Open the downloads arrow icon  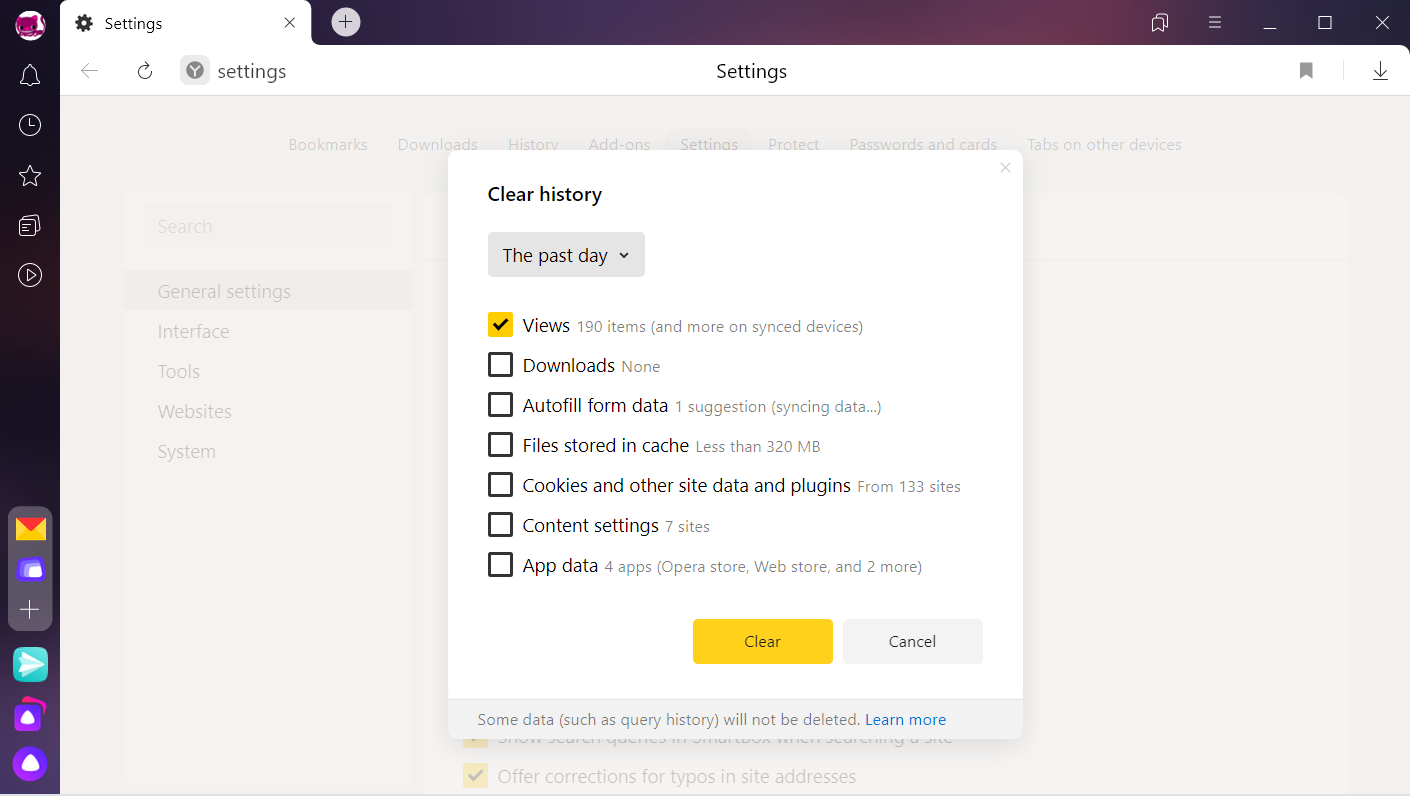[1380, 71]
